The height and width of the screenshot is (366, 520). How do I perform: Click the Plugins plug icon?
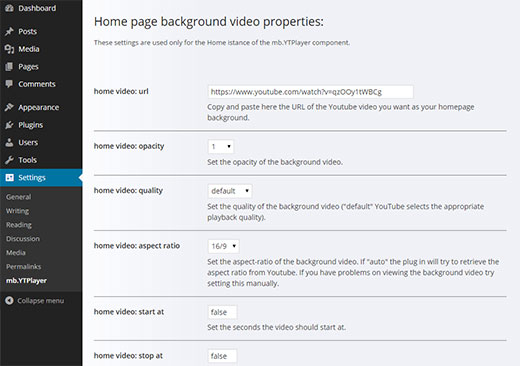(x=9, y=125)
